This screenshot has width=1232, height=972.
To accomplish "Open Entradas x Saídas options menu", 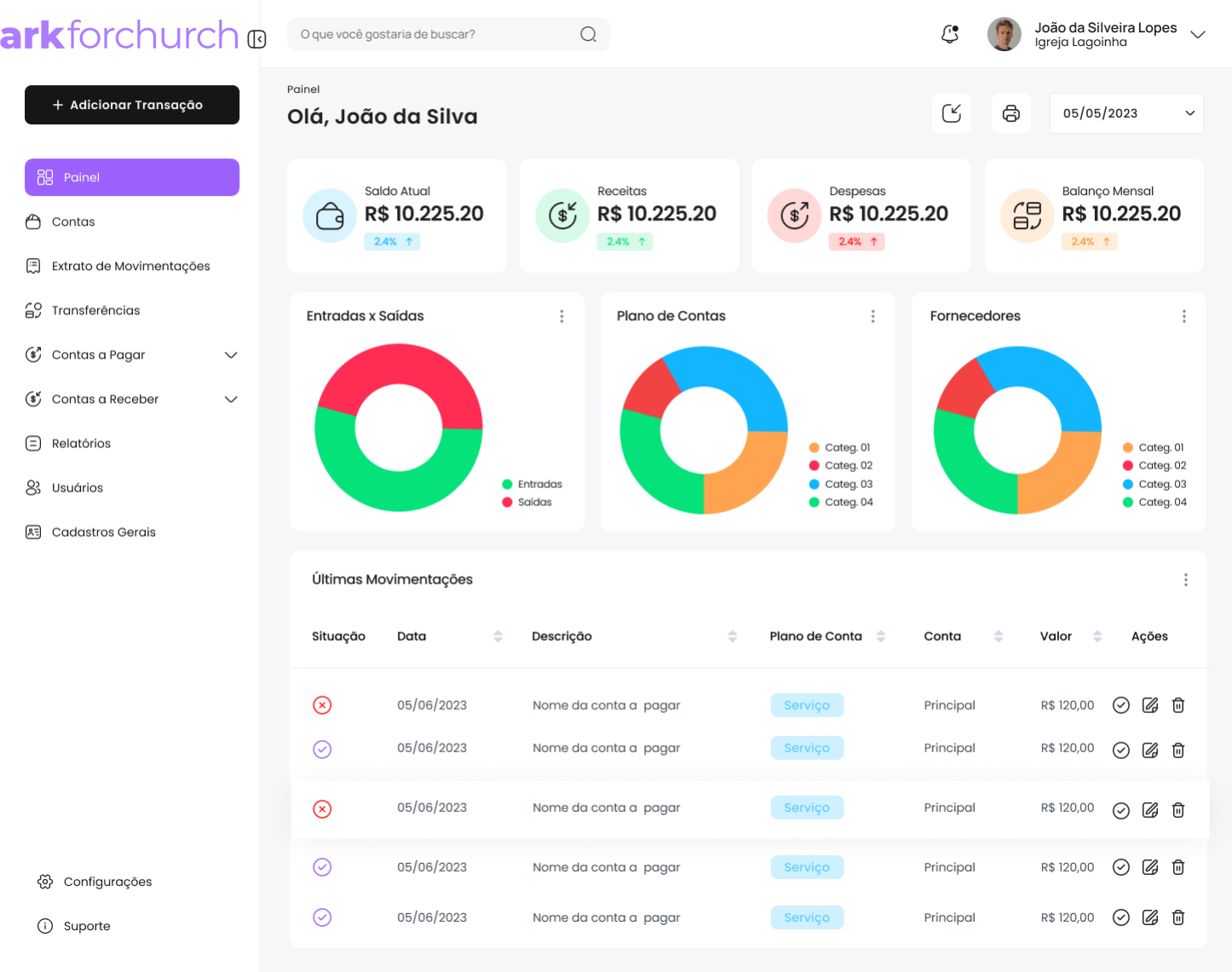I will point(561,316).
